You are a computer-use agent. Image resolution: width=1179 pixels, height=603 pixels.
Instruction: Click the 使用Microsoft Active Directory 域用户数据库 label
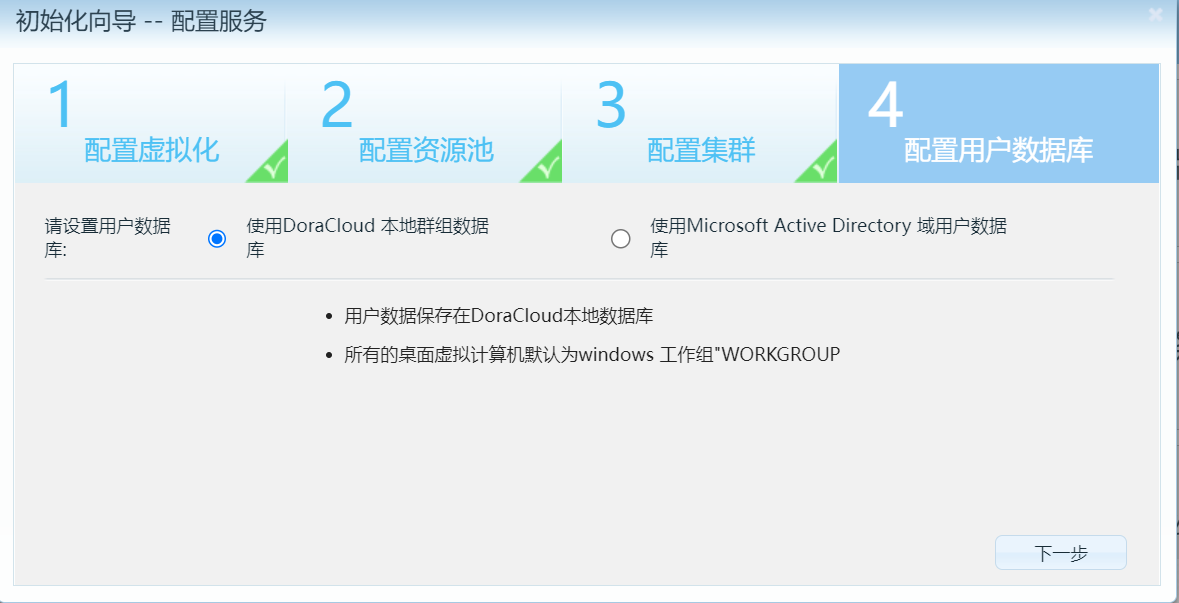tap(828, 238)
